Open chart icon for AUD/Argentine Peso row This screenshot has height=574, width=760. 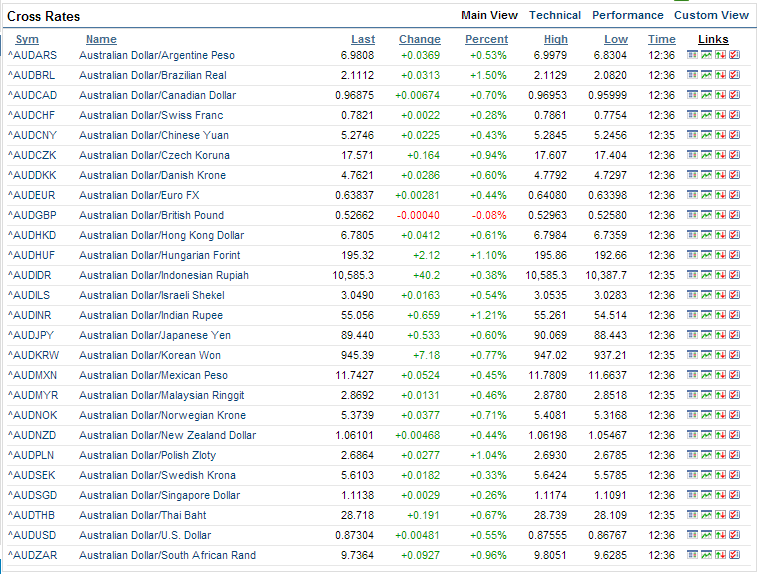(707, 55)
